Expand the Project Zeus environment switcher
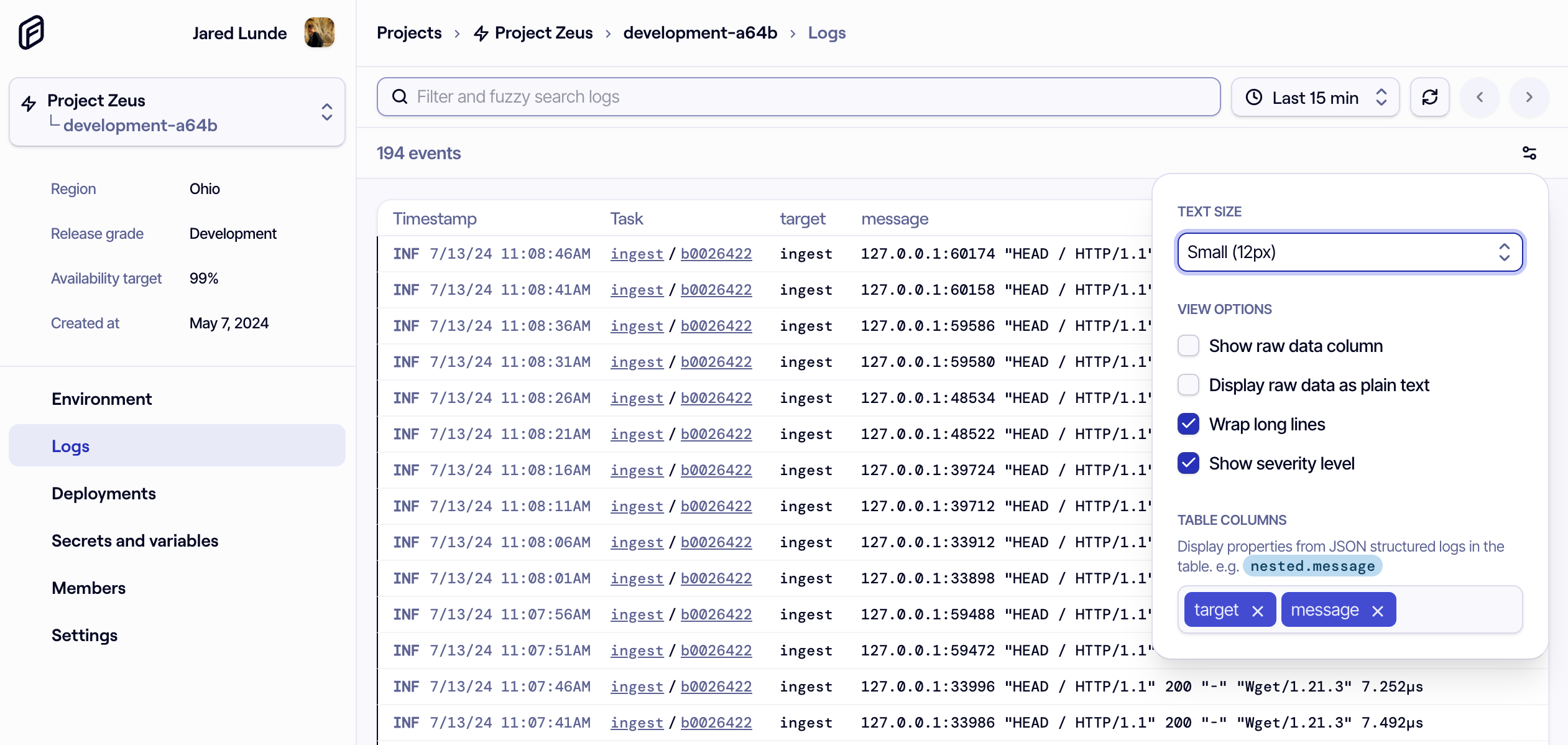The height and width of the screenshot is (745, 1568). (x=177, y=112)
